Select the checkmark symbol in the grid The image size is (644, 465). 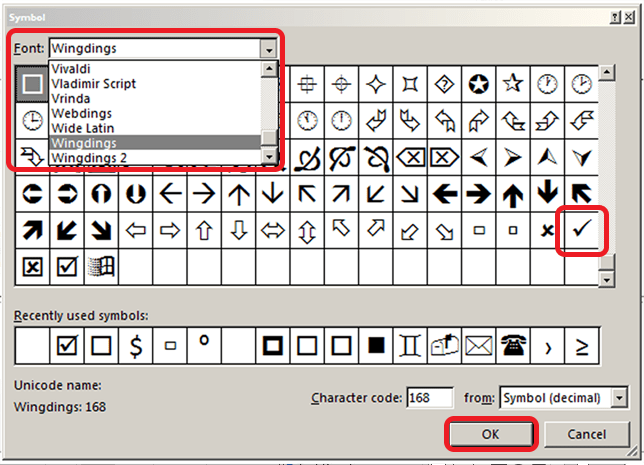click(580, 231)
